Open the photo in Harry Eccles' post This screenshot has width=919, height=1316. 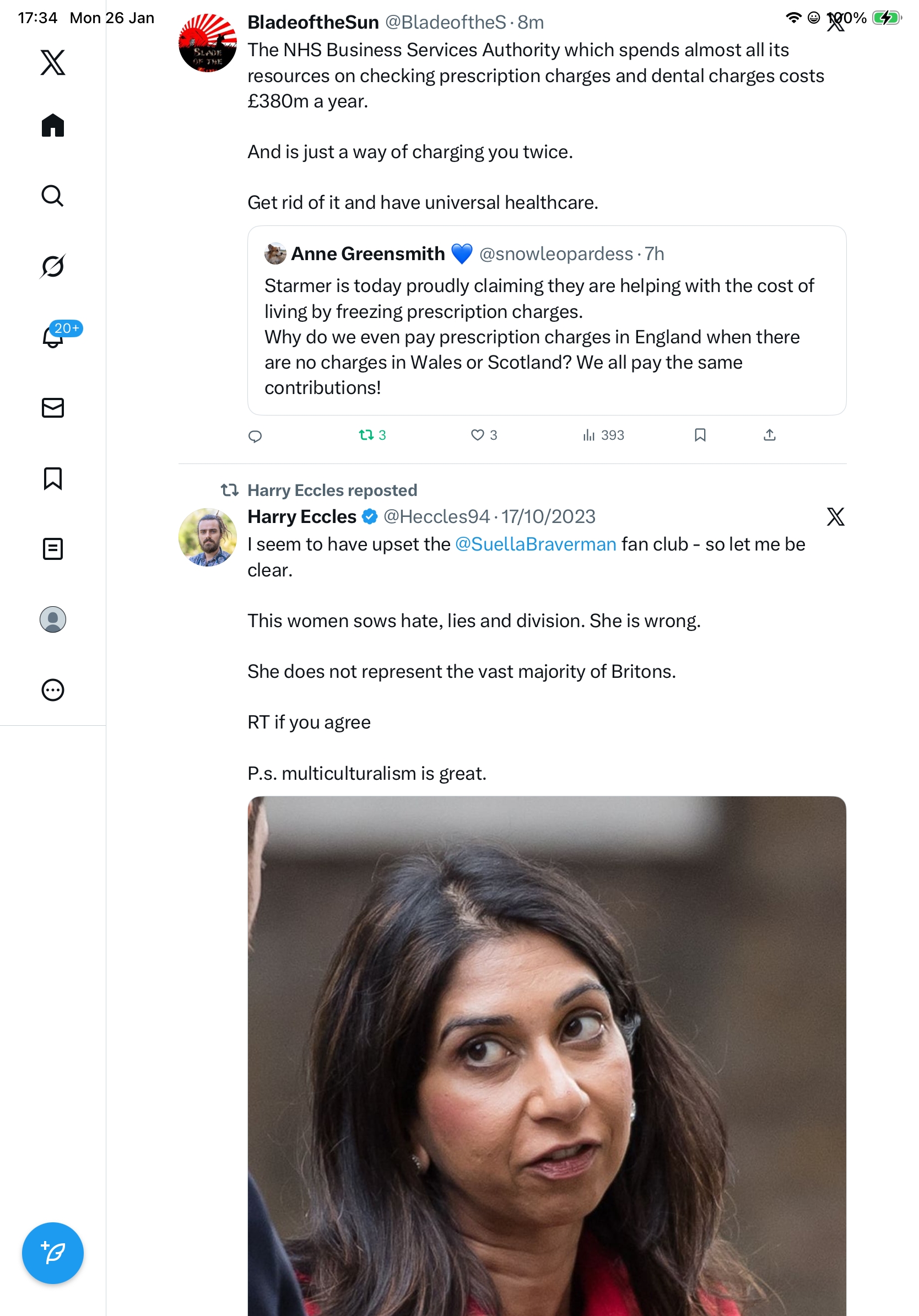coord(546,1055)
